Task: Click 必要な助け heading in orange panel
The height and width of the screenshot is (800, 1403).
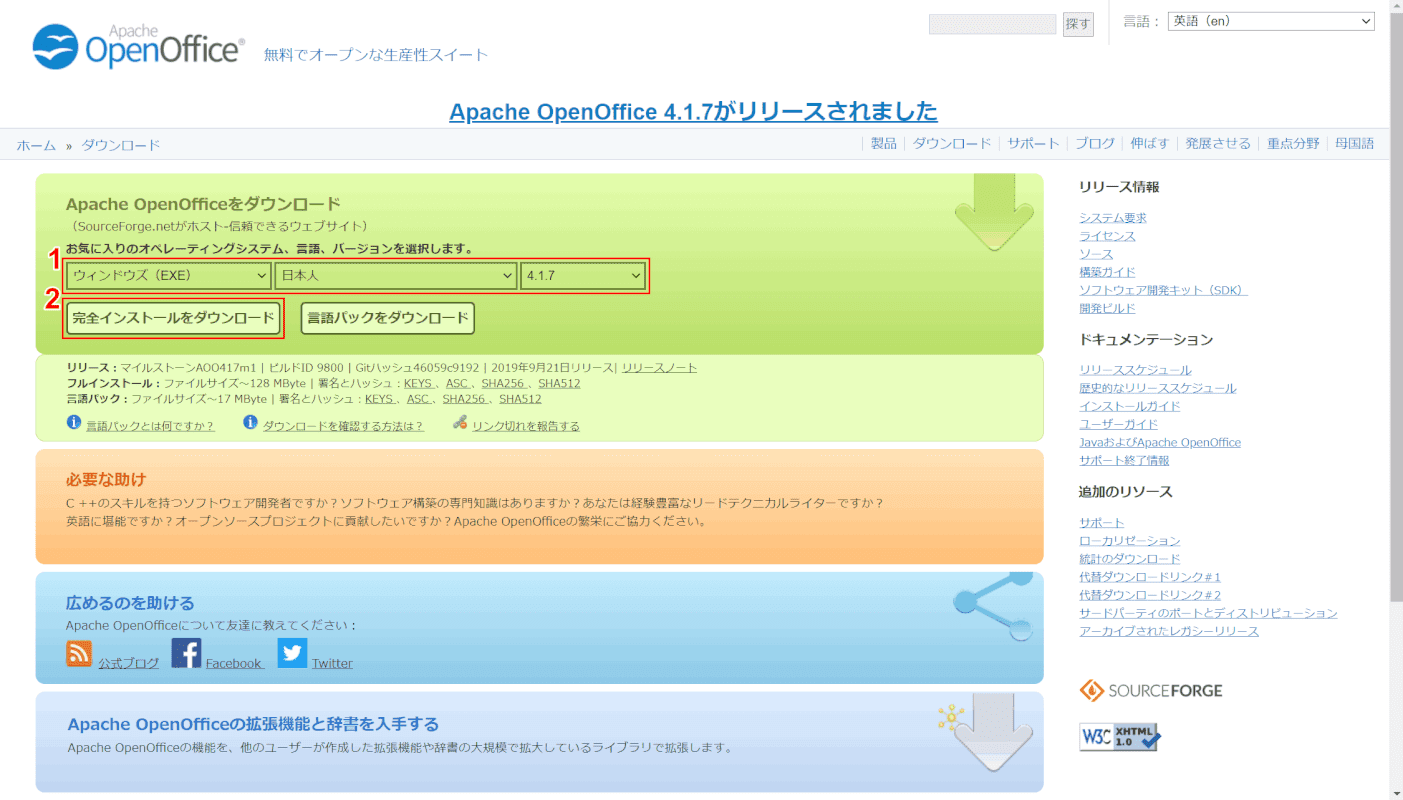Action: (x=106, y=479)
